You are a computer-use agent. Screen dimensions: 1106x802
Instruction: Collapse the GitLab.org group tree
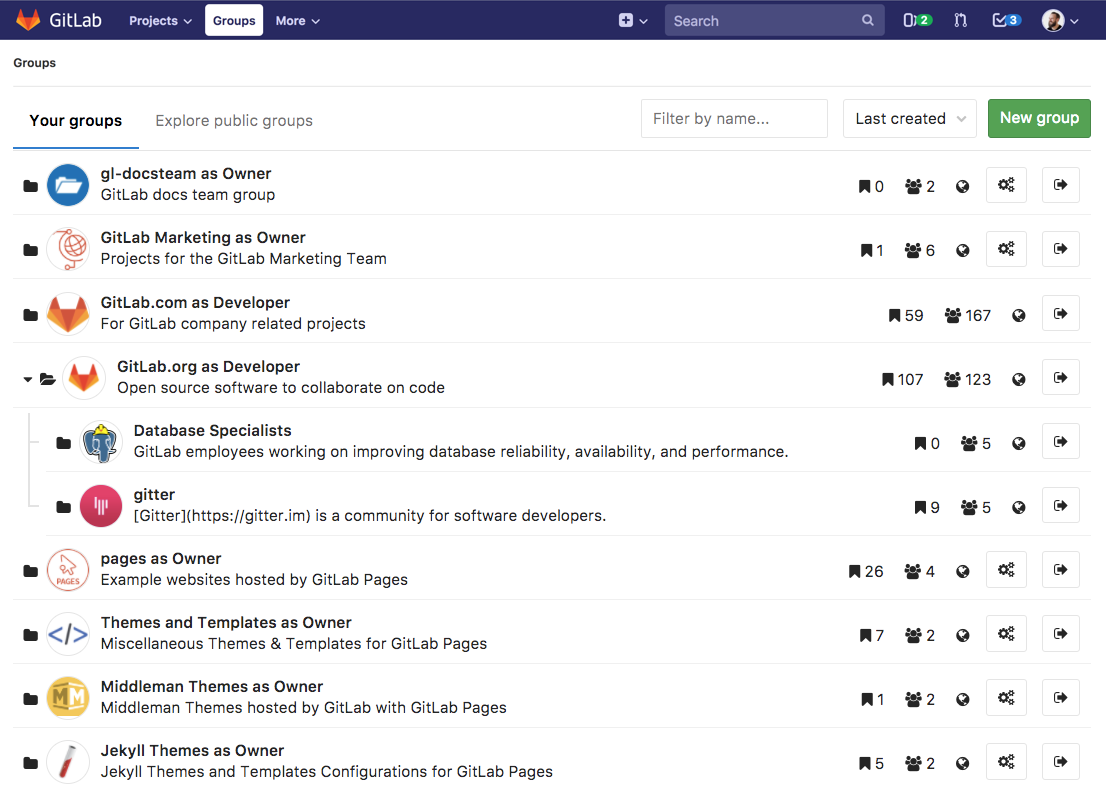(x=28, y=379)
